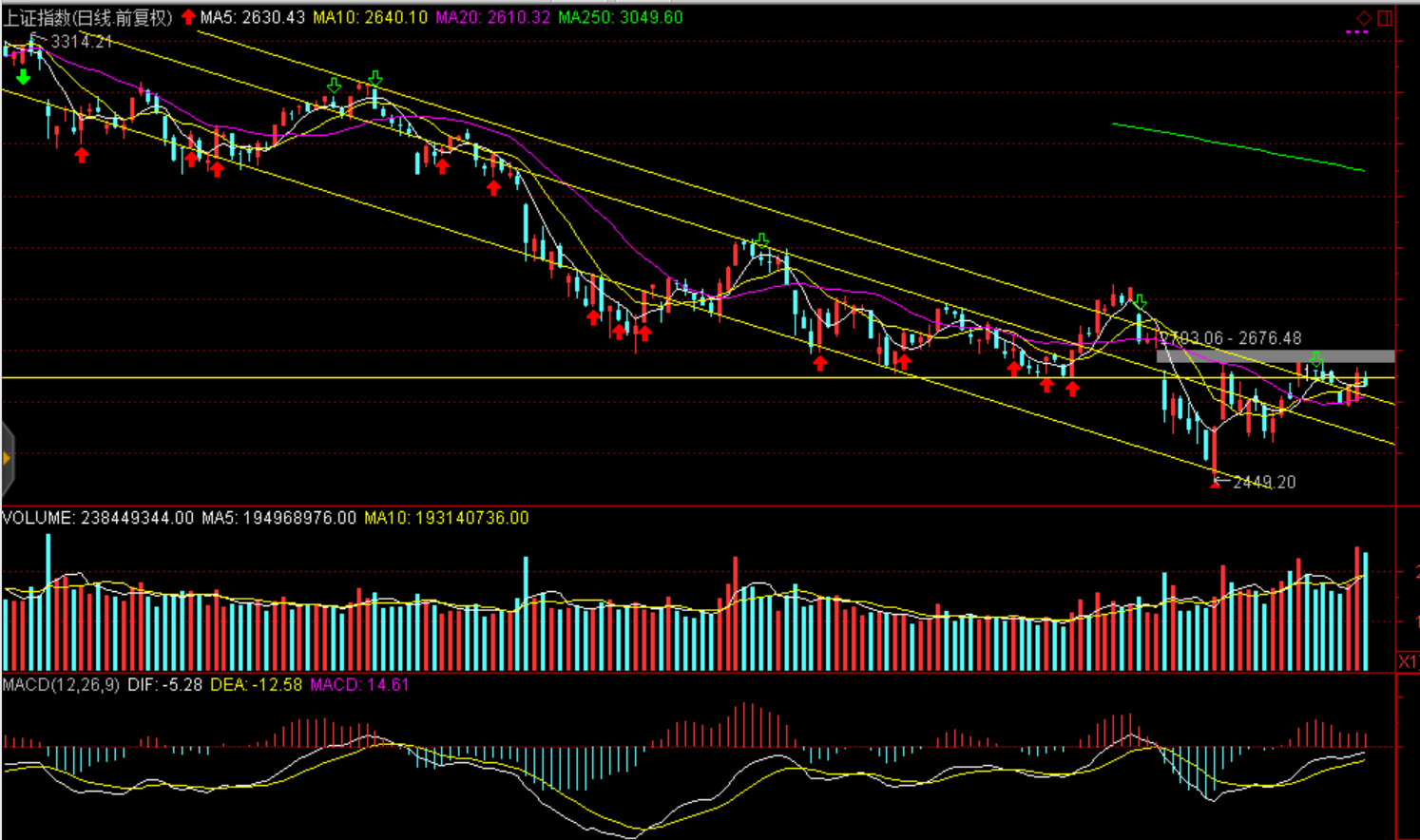Open the left edge panel expander arrow
This screenshot has height=840, width=1420.
click(x=7, y=460)
